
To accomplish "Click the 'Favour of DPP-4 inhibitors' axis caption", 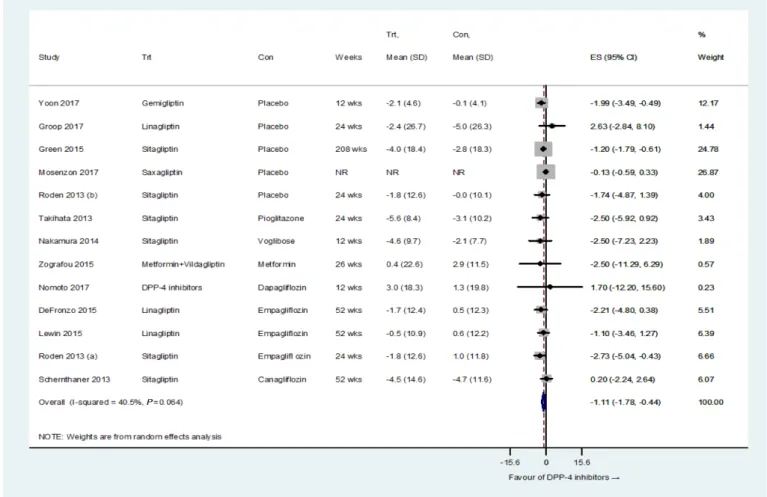I will pos(564,477).
